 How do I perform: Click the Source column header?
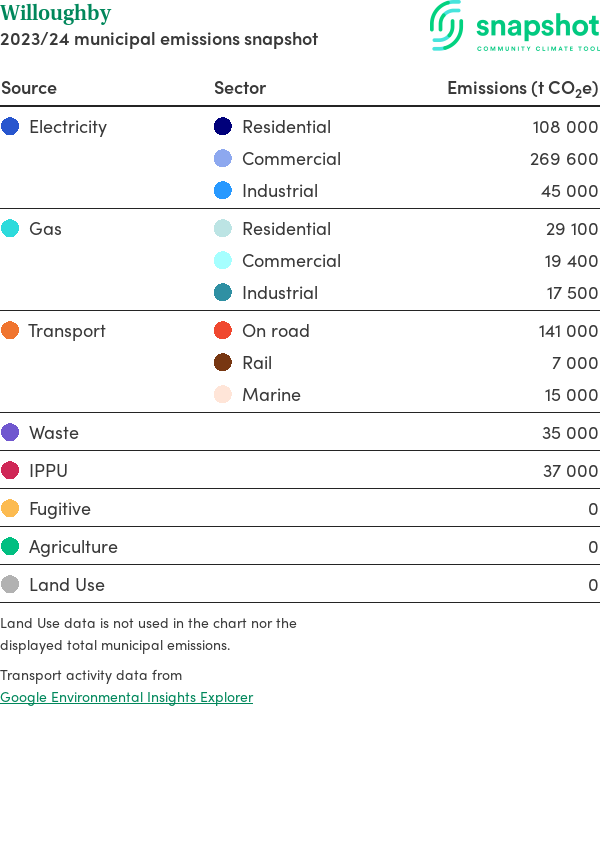pos(29,88)
